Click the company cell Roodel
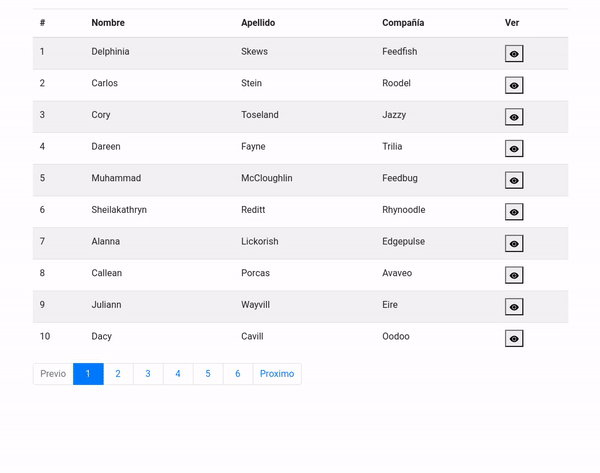This screenshot has width=600, height=473. [x=396, y=83]
